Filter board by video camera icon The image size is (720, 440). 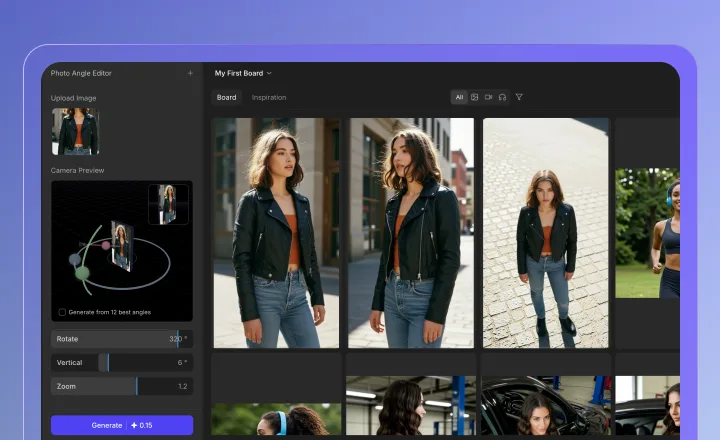488,97
